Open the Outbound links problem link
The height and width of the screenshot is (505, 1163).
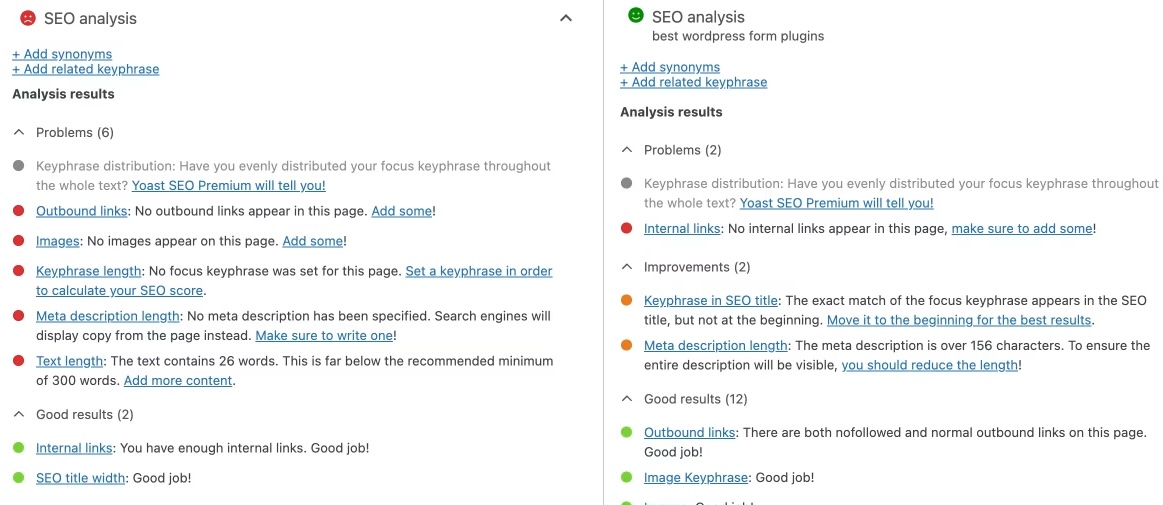point(82,211)
